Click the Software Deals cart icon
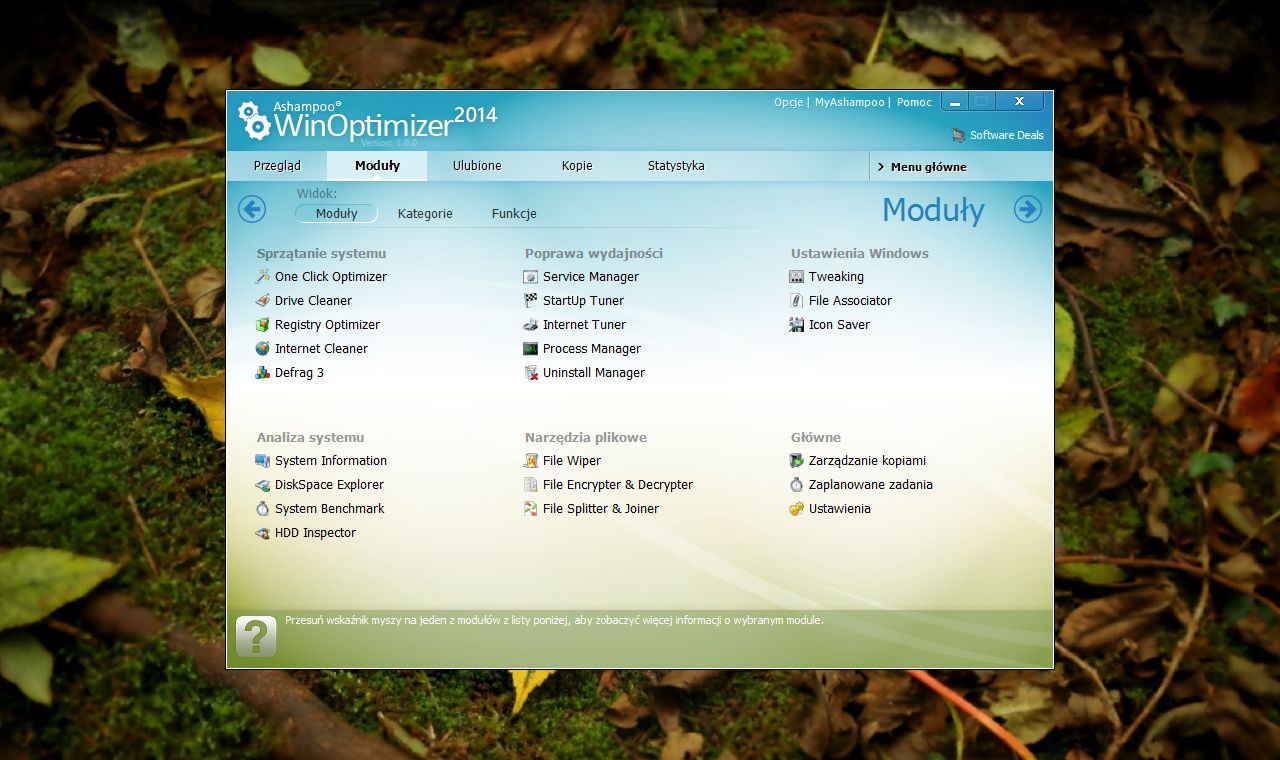This screenshot has width=1280, height=760. click(959, 135)
